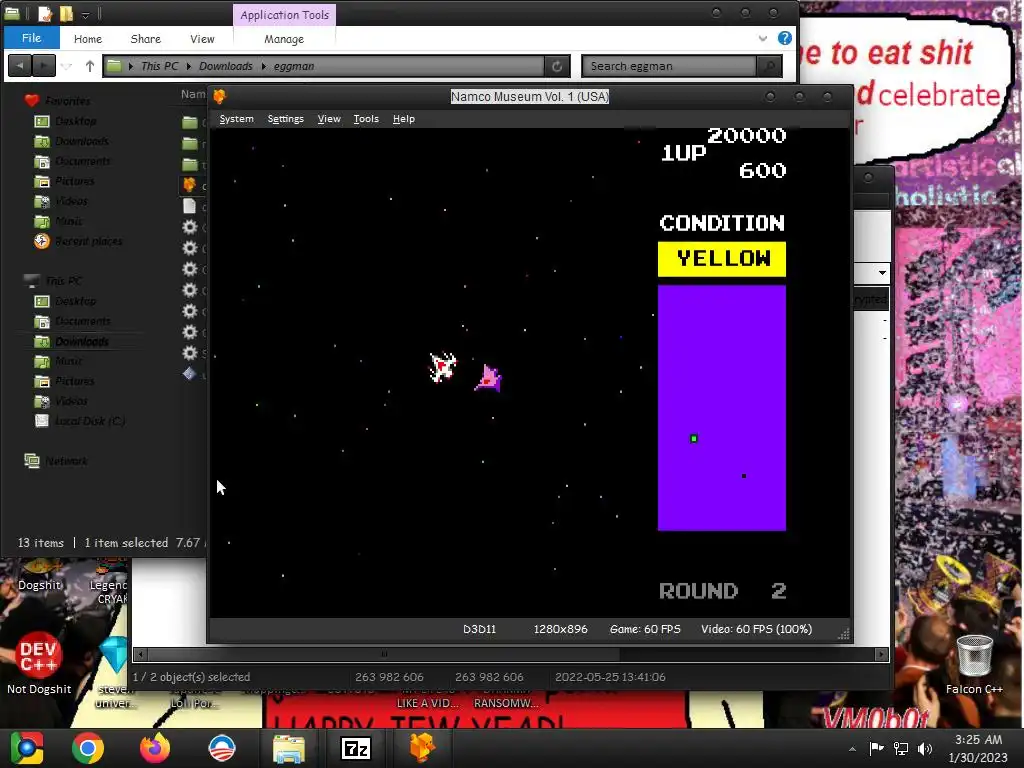Launch Firefox from the taskbar
Screen dimensions: 1024x768
(x=155, y=748)
